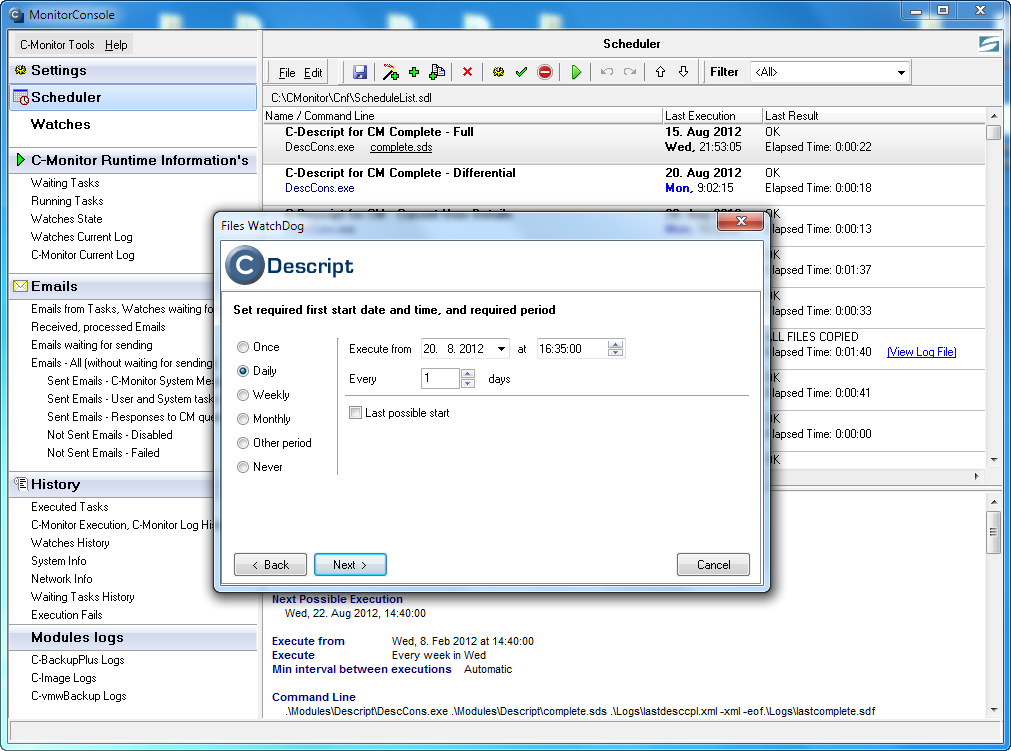
Task: Click the History document icon
Action: pyautogui.click(x=21, y=483)
